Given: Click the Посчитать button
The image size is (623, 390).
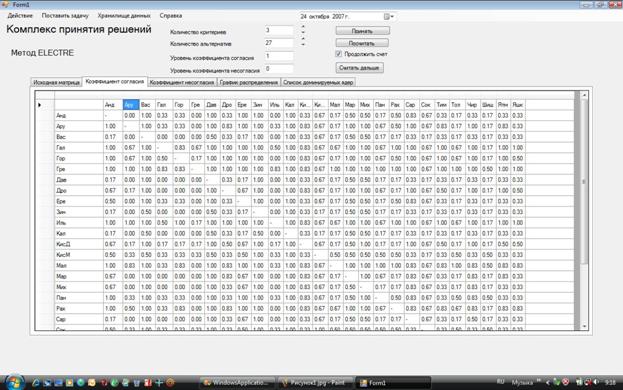Looking at the screenshot, I should coord(362,43).
